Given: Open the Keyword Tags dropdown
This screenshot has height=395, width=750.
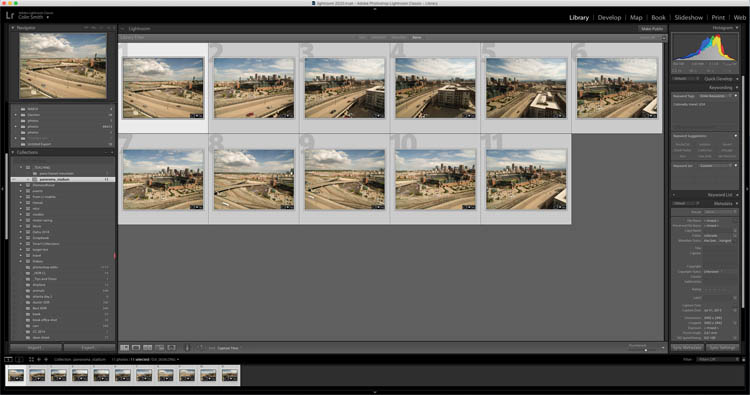Looking at the screenshot, I should 715,96.
